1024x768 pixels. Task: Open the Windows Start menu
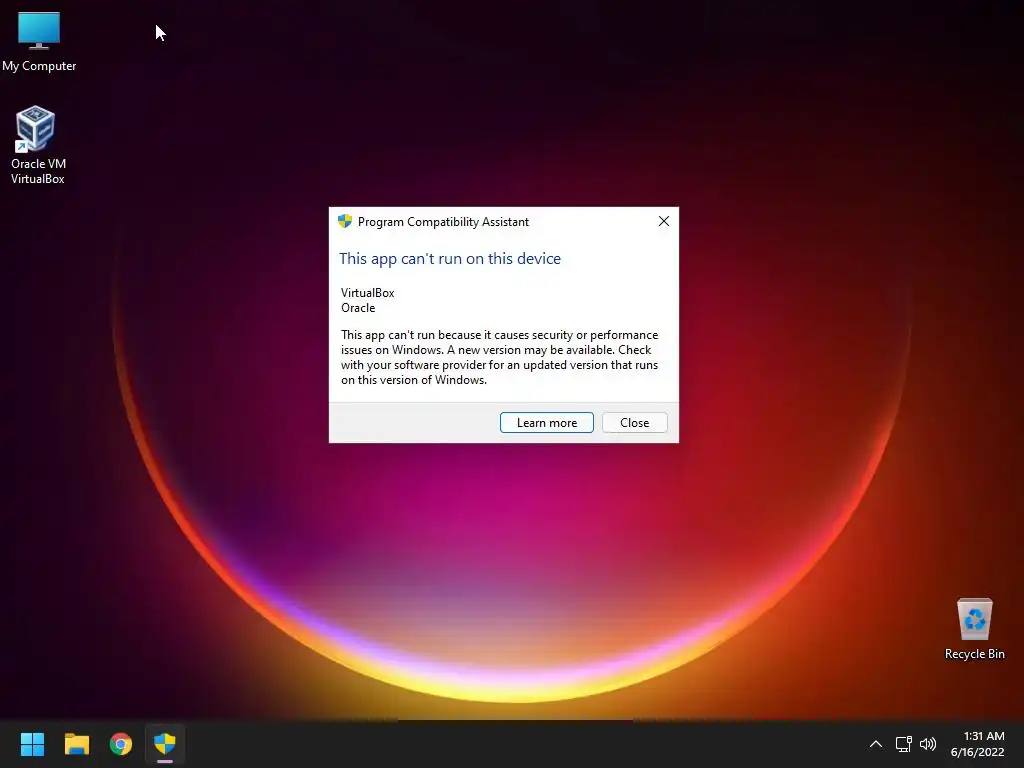coord(32,744)
